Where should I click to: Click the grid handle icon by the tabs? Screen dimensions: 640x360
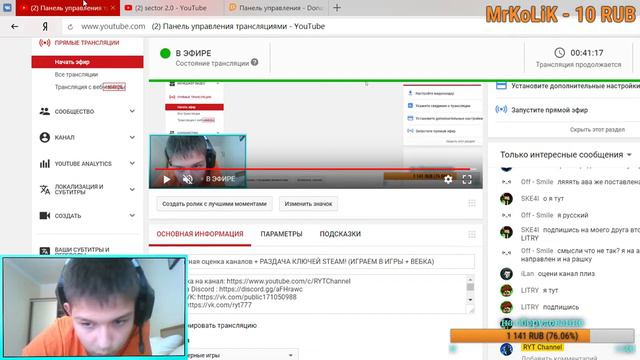click(472, 234)
